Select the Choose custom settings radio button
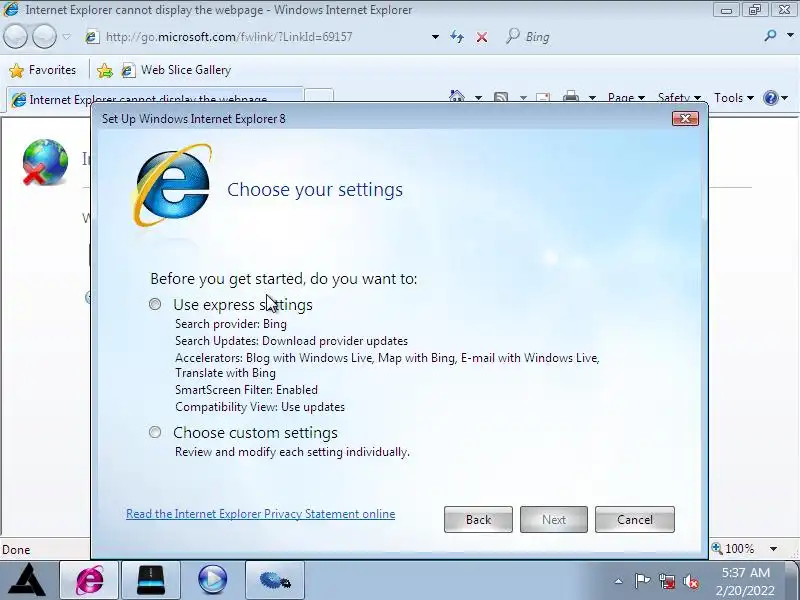 tap(155, 433)
